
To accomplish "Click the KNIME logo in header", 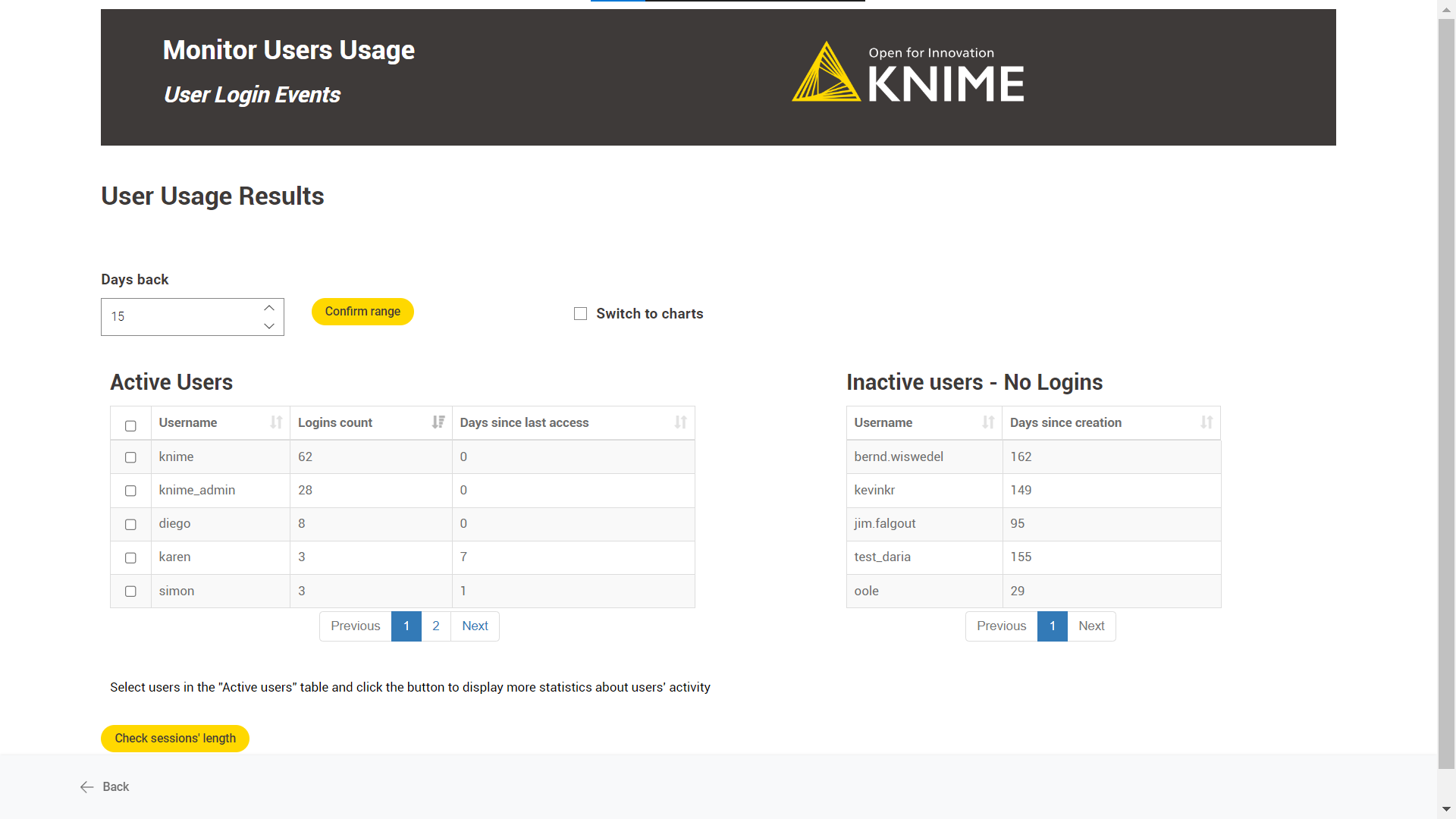I will point(908,72).
